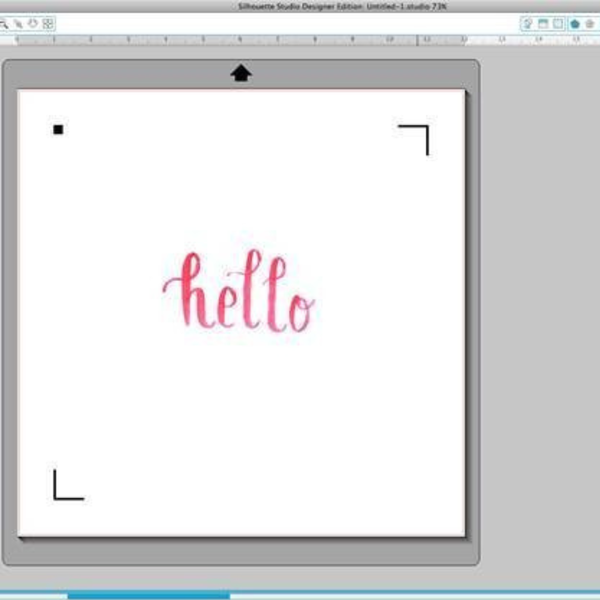
Task: Click the black up arrow above the mat
Action: pyautogui.click(x=241, y=73)
